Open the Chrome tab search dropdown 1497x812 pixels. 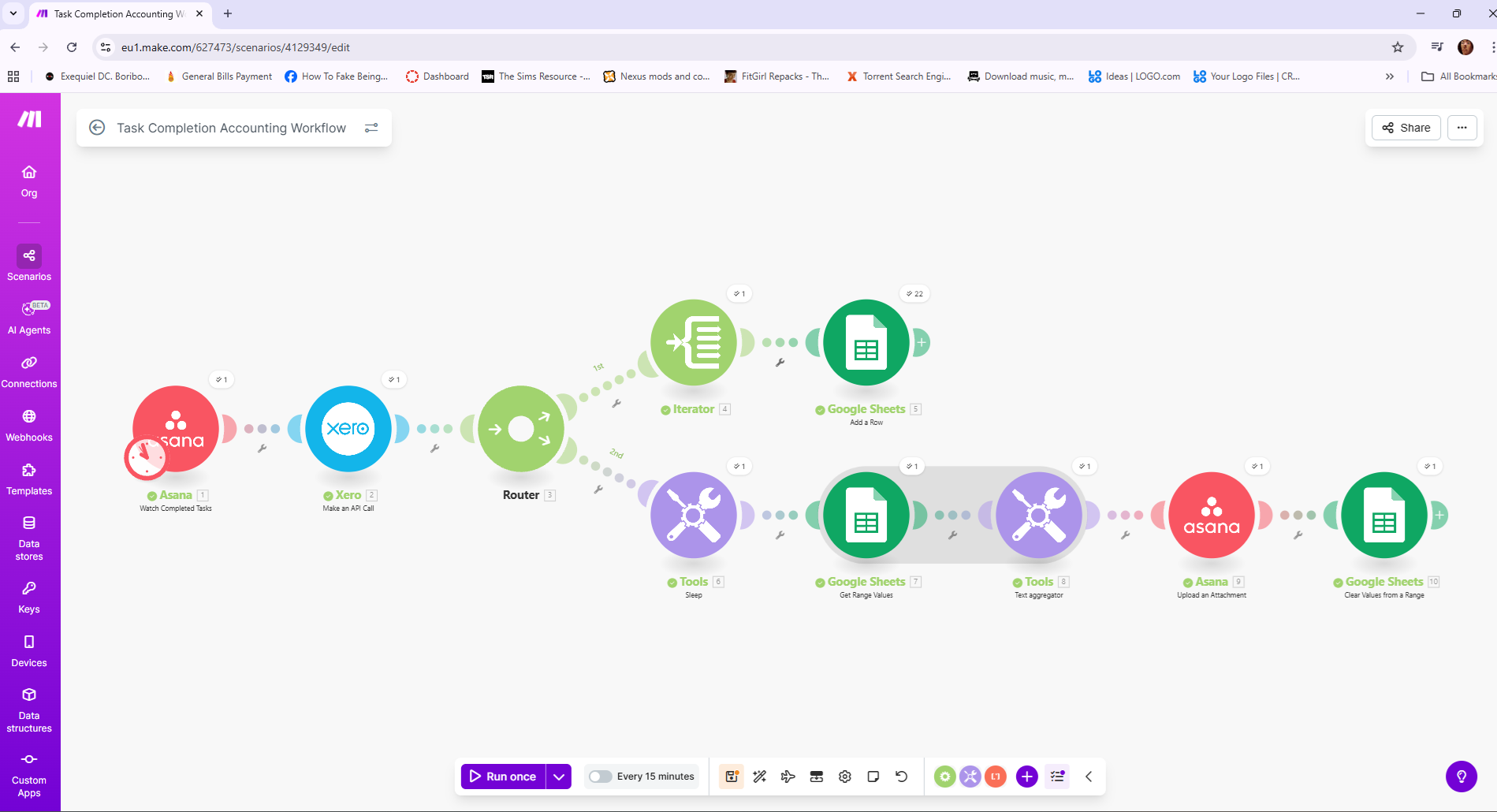click(13, 13)
